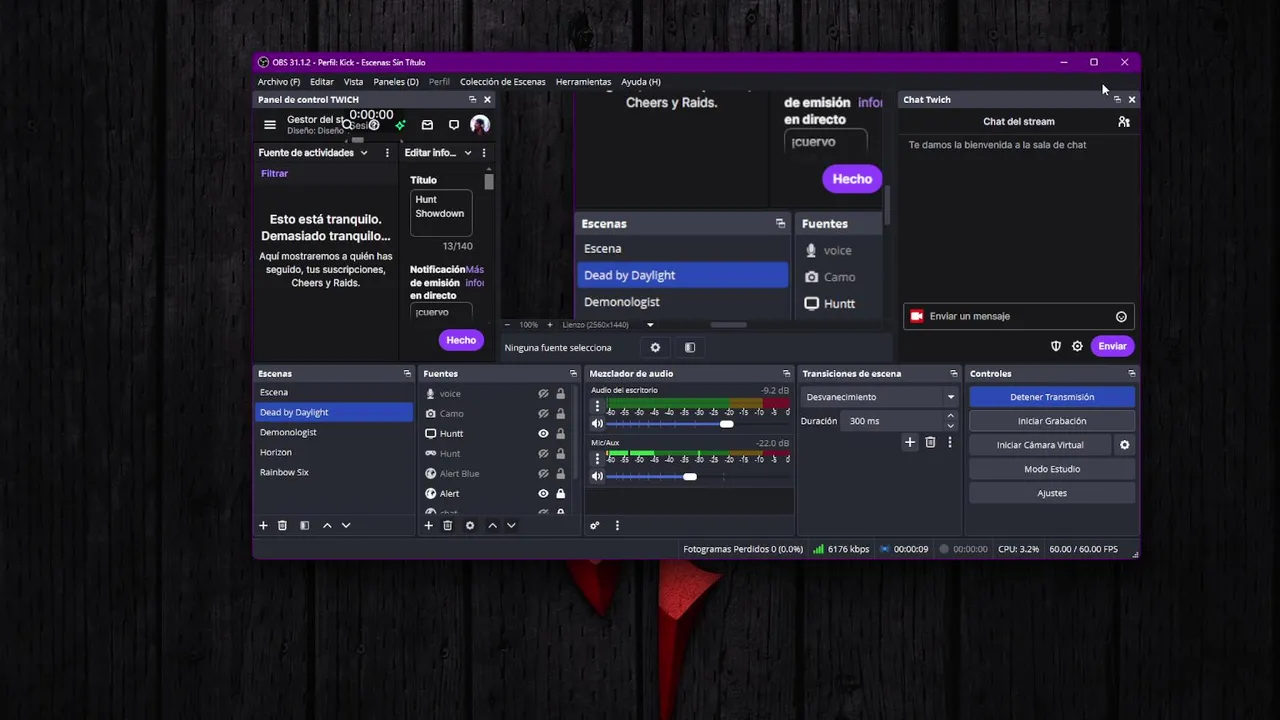This screenshot has width=1280, height=720.
Task: Remove selected source with Fuentes trash icon
Action: [x=447, y=525]
